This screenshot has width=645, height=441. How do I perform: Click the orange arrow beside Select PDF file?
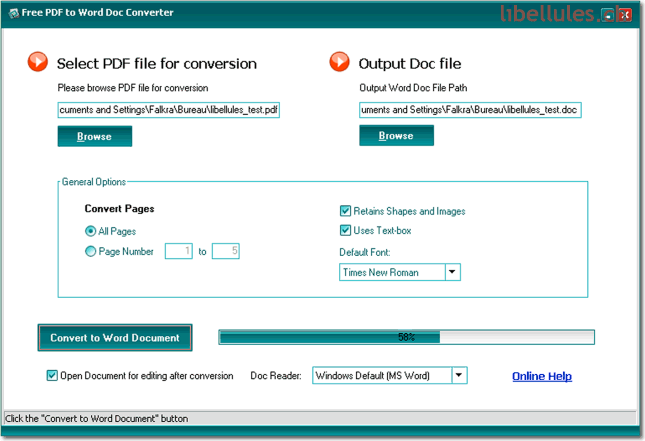point(37,62)
